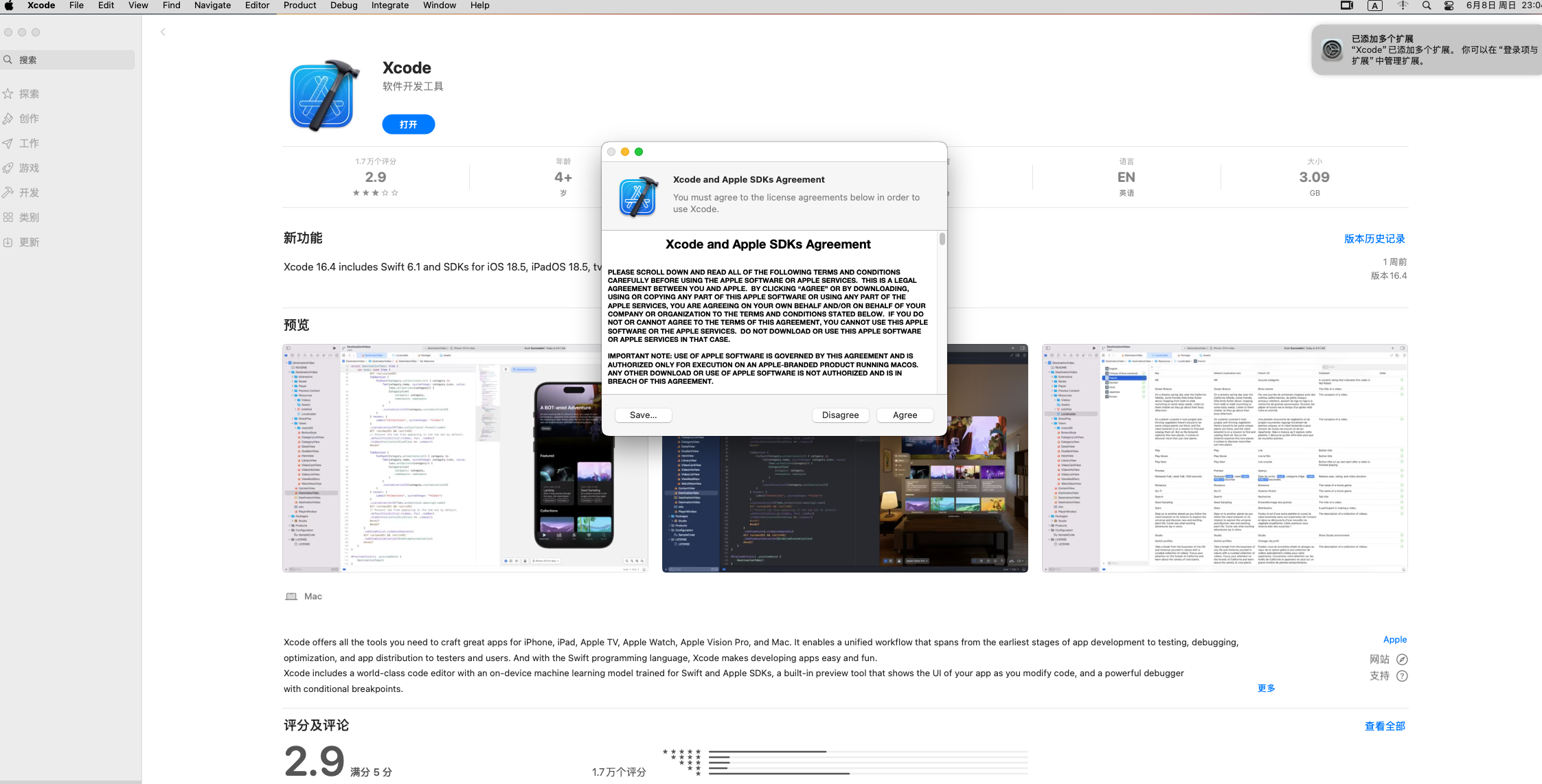Select the 开发 sidebar icon
Screen dimensions: 1542x784
pos(29,192)
